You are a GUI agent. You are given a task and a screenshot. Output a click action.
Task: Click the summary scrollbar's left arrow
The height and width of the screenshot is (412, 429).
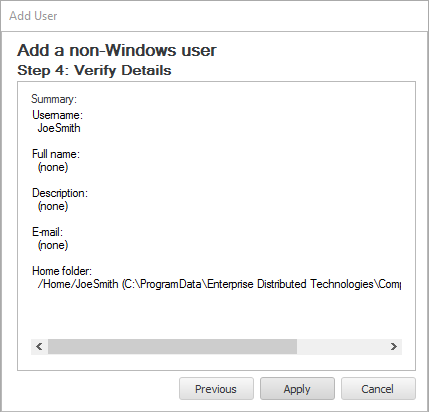coord(39,347)
